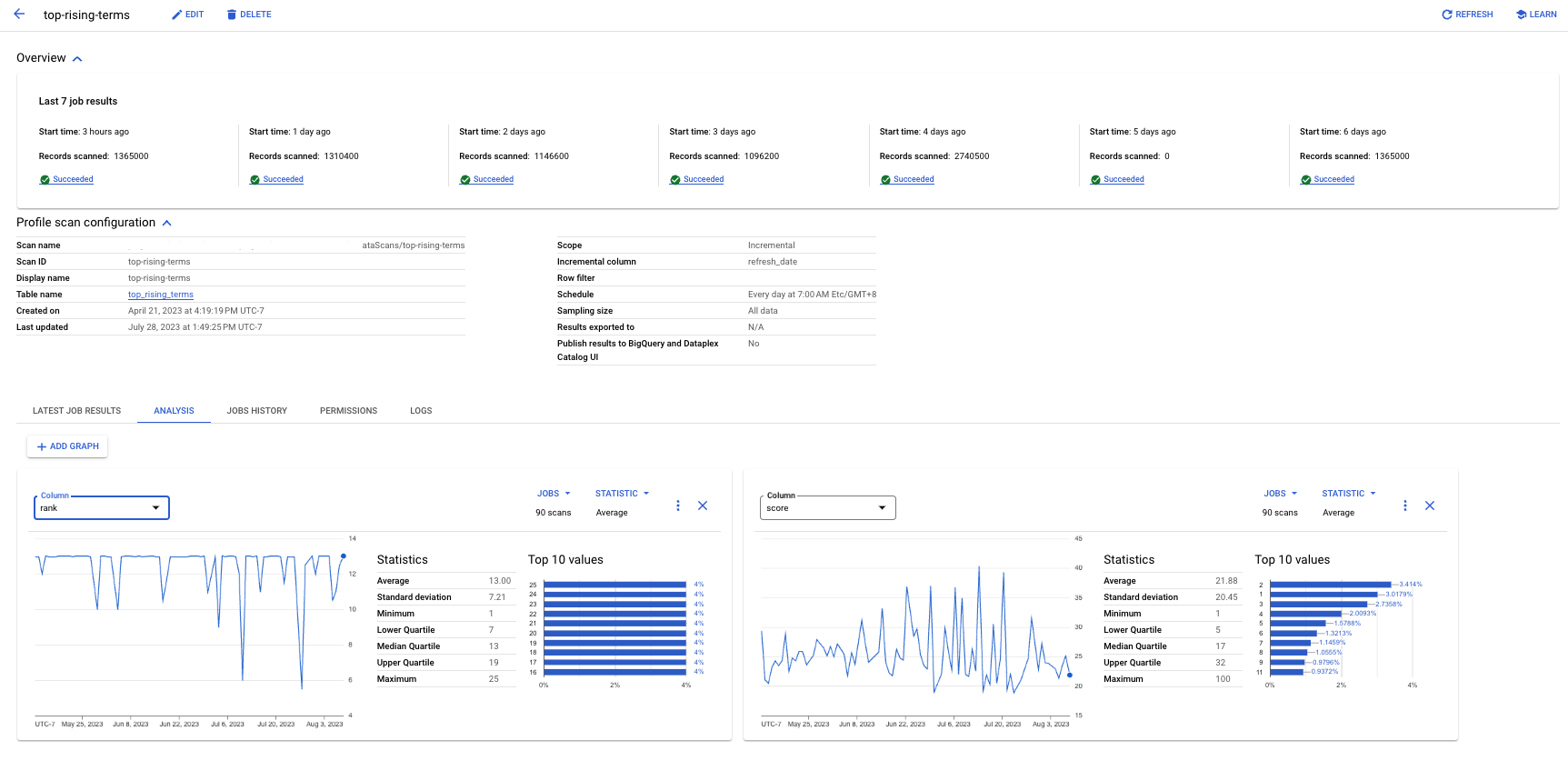
Task: Open the top_rising_terms table link
Action: [x=161, y=295]
